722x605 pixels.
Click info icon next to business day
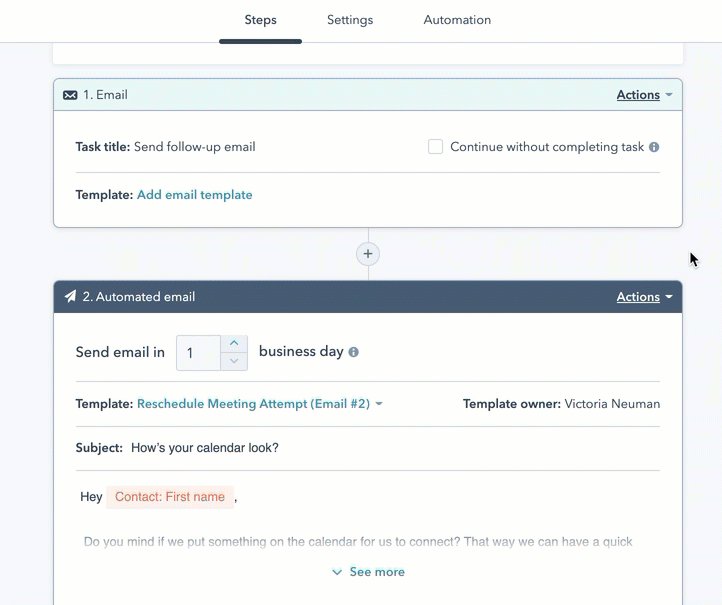[x=353, y=352]
